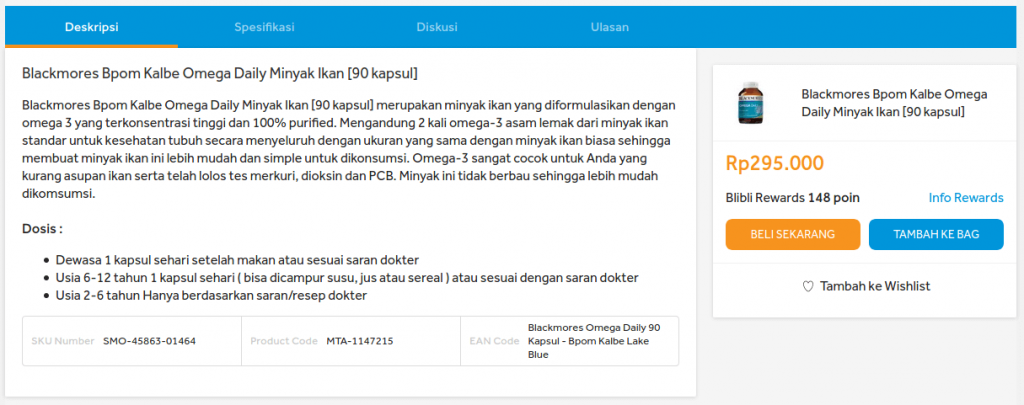
Task: Open the Blackmores bottle thumbnail image
Action: pos(750,103)
